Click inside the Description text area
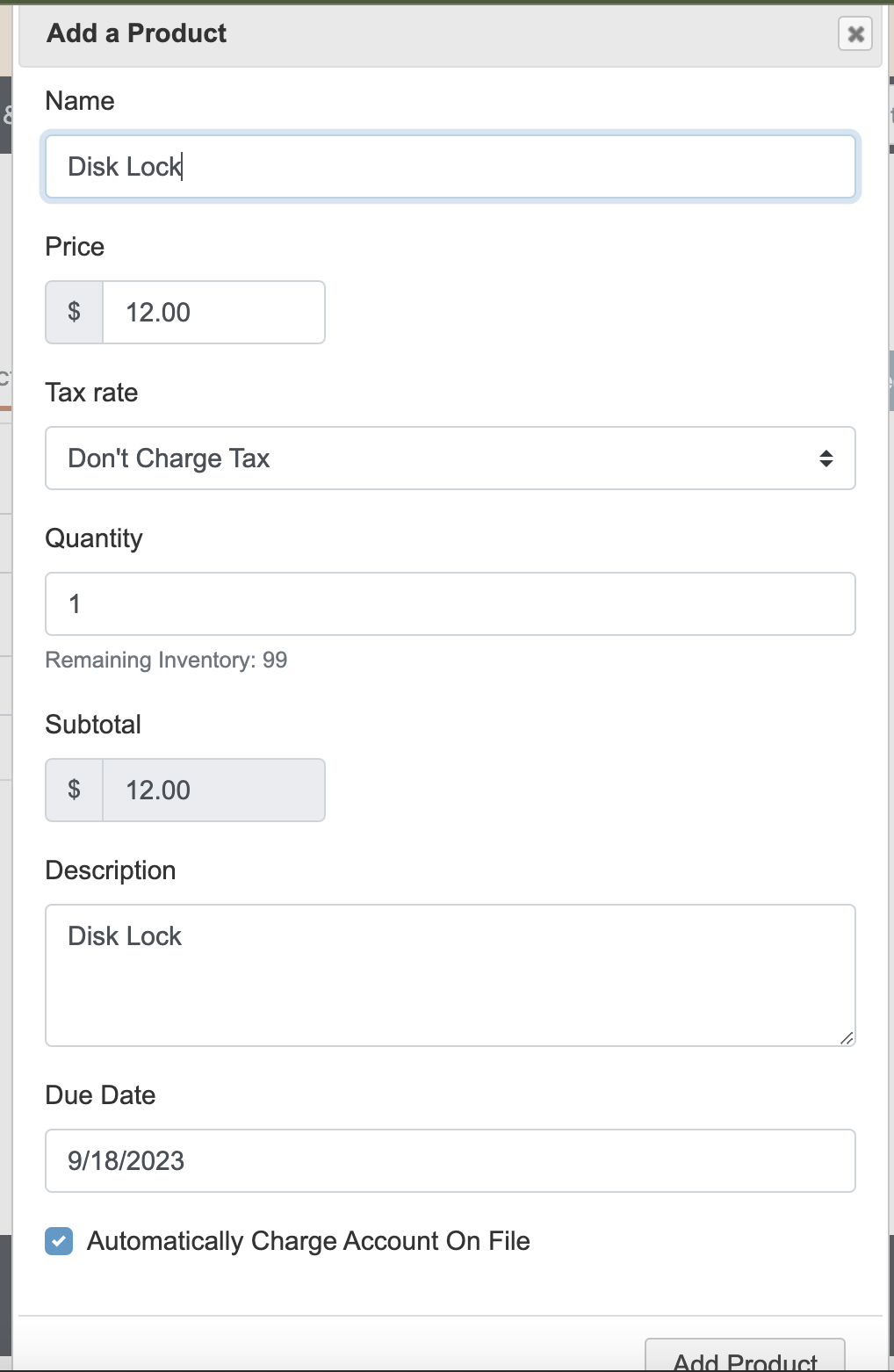The width and height of the screenshot is (894, 1372). point(451,976)
